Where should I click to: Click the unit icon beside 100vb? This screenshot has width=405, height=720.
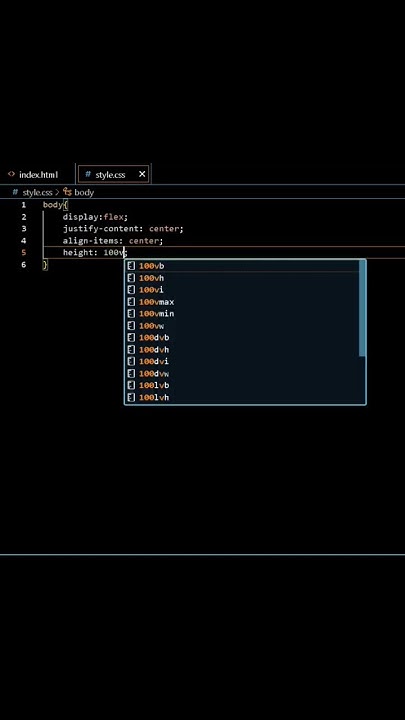(x=131, y=265)
